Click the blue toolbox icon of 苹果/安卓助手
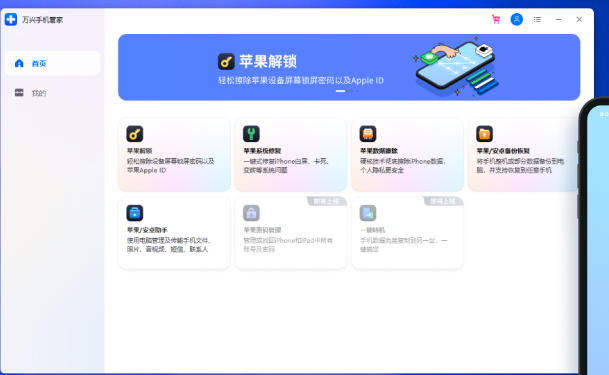 coord(135,213)
